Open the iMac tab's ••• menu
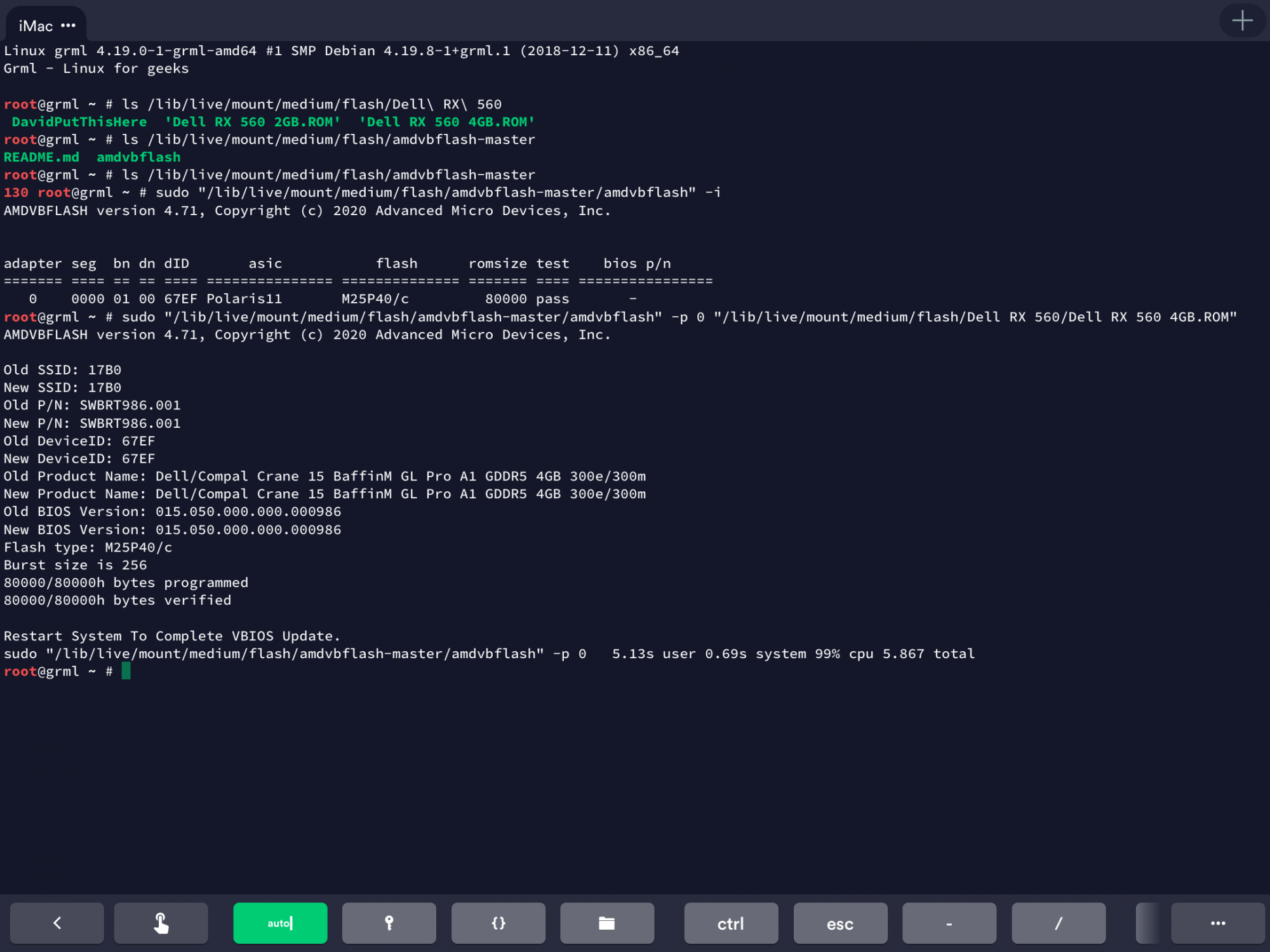Screen dimensions: 1270x952 click(x=69, y=25)
